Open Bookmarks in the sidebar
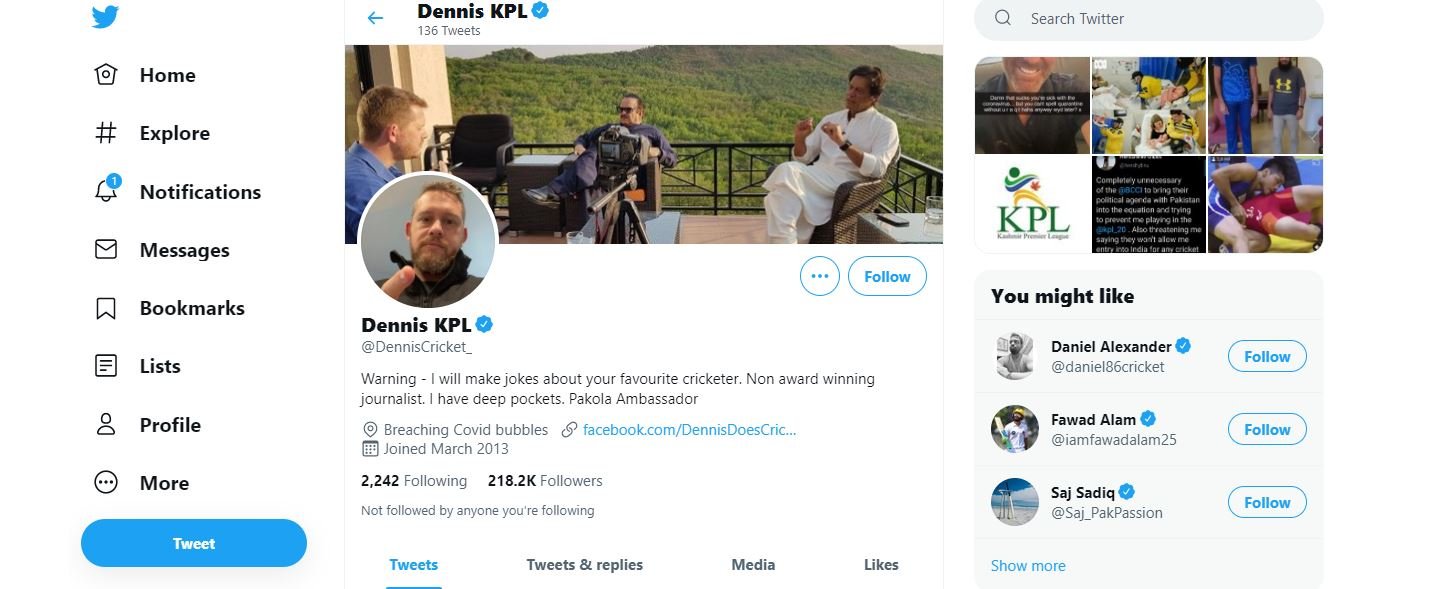Image resolution: width=1437 pixels, height=589 pixels. tap(191, 308)
